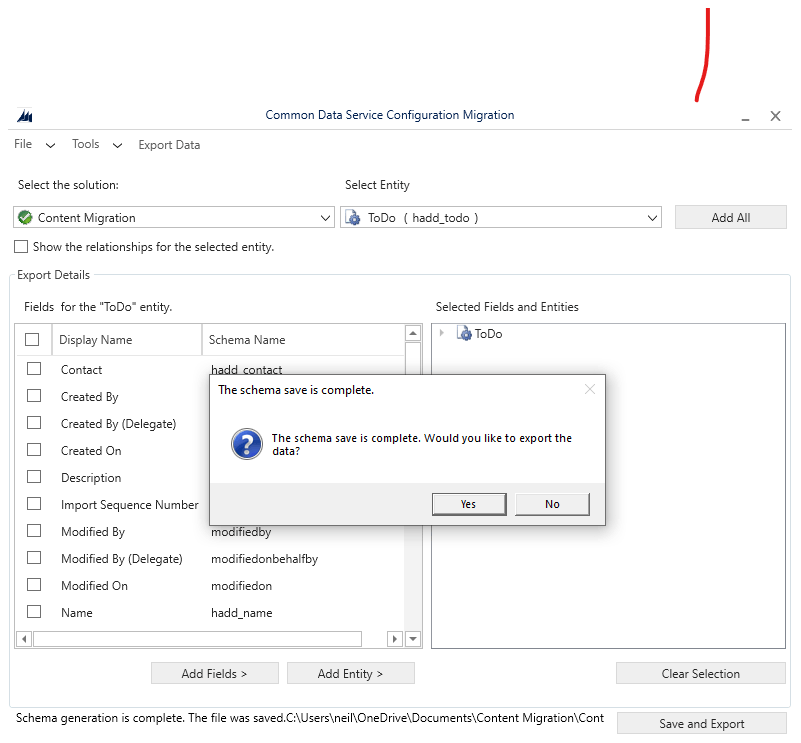
Task: Click the Created On field label
Action: 91,451
